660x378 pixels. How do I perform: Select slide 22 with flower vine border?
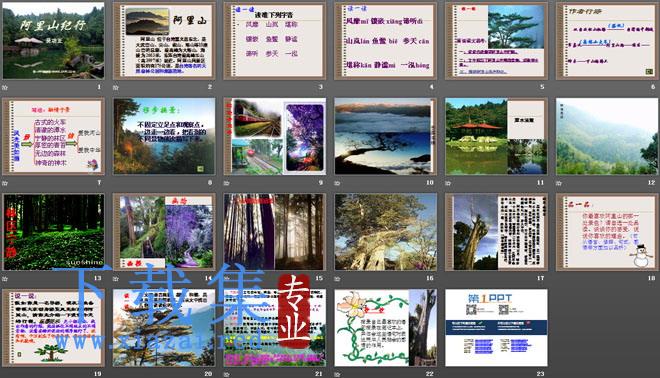coord(386,327)
